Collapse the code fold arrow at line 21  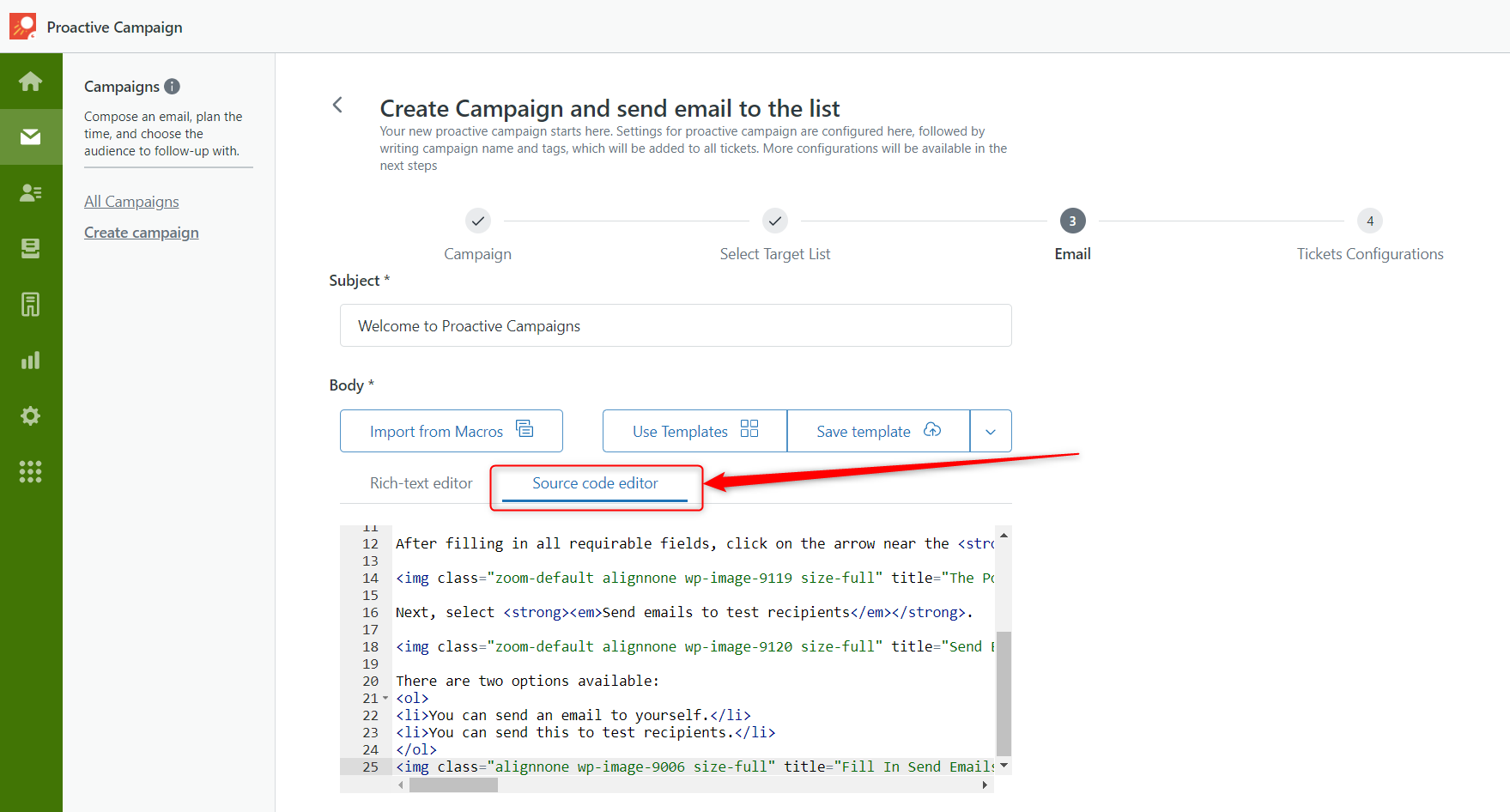pyautogui.click(x=385, y=698)
